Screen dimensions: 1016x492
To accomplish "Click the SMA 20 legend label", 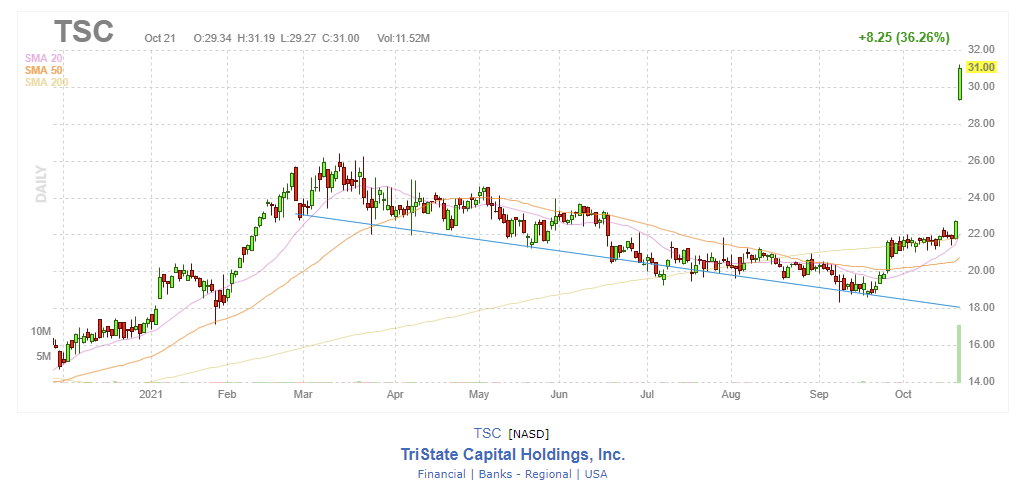I will (43, 58).
